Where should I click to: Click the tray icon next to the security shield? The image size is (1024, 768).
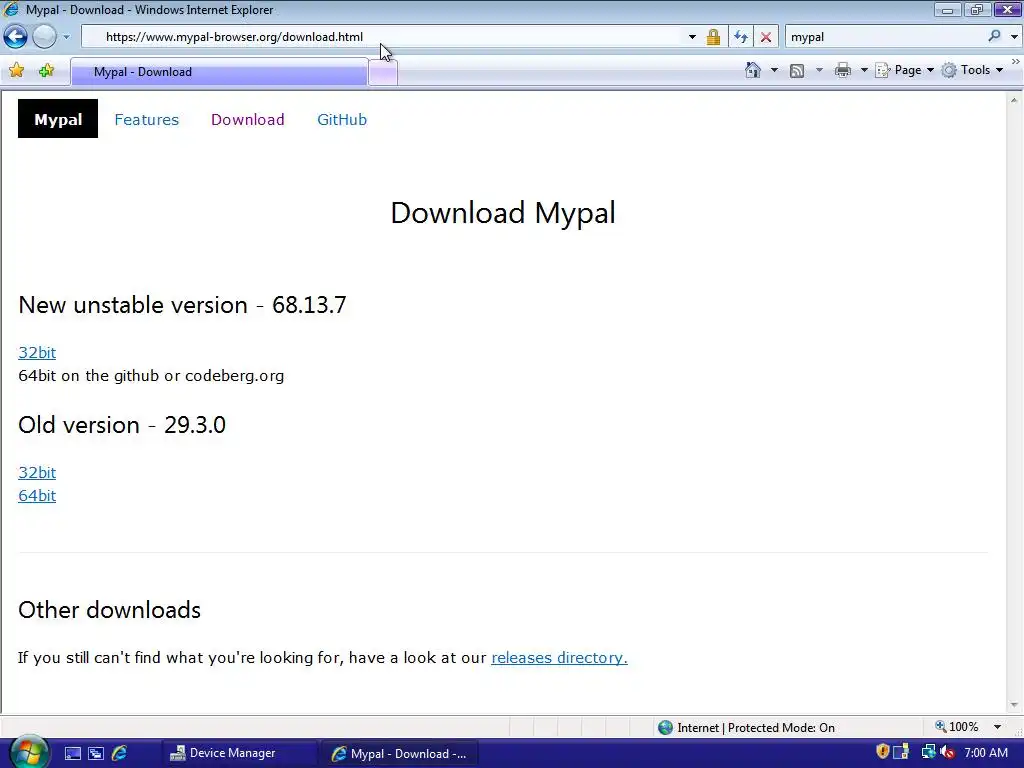point(901,752)
